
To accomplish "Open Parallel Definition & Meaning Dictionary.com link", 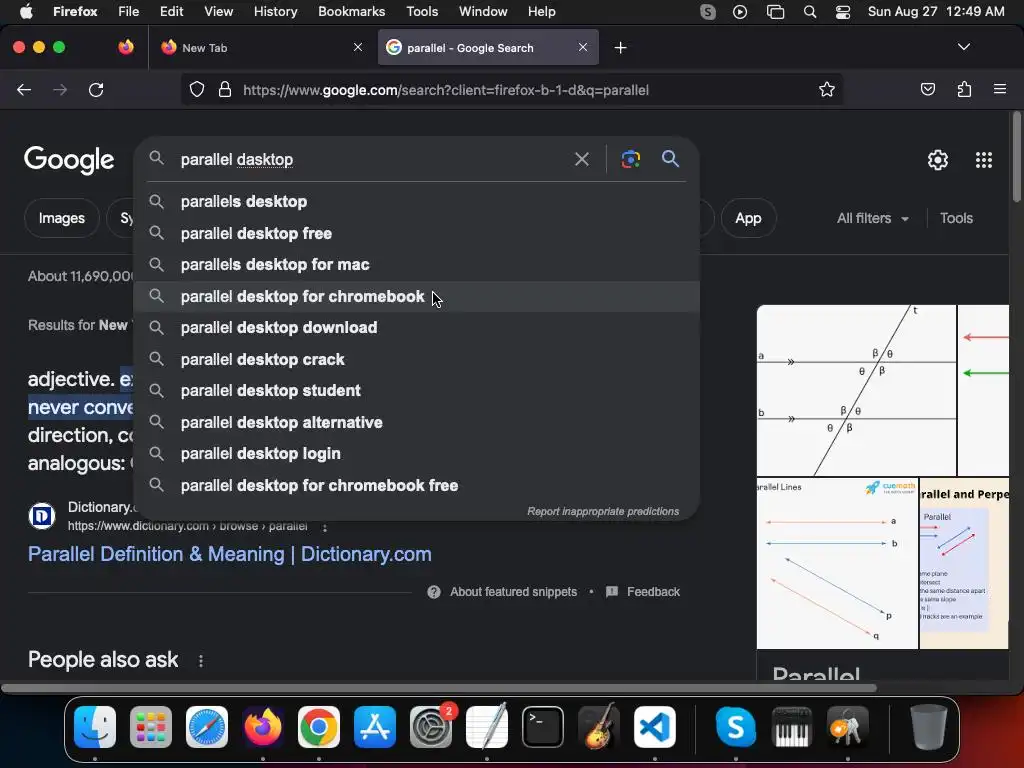I will (x=229, y=554).
